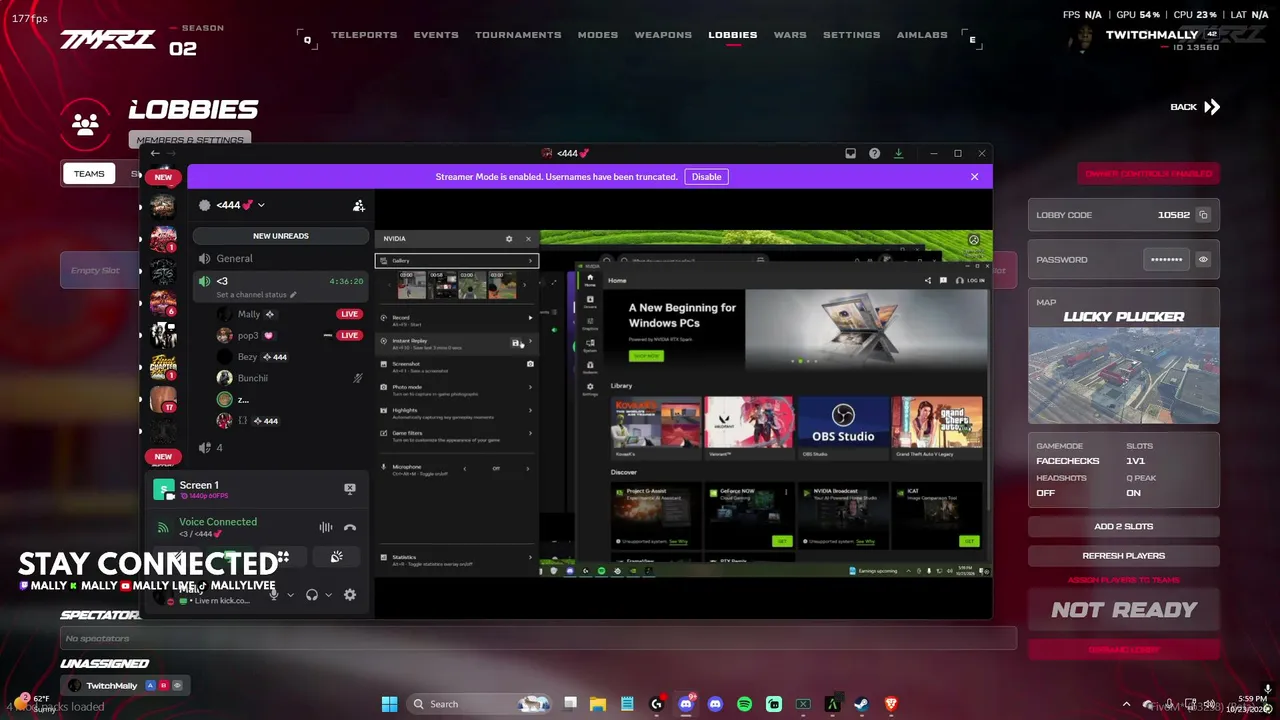
Task: Open the TELEPORTS menu tab
Action: pyautogui.click(x=364, y=35)
